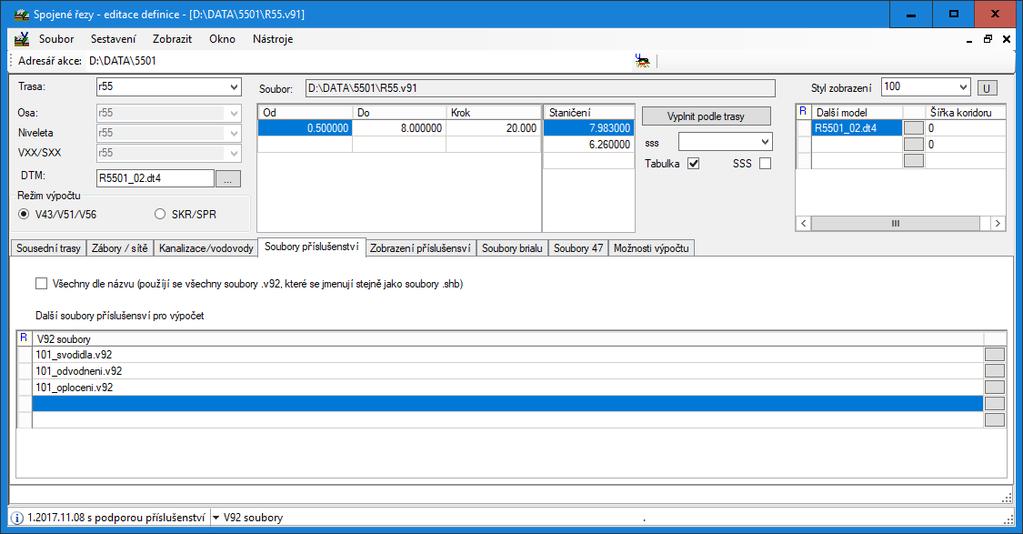Image resolution: width=1023 pixels, height=534 pixels.
Task: Toggle the Tabulka checkbox
Action: click(694, 163)
